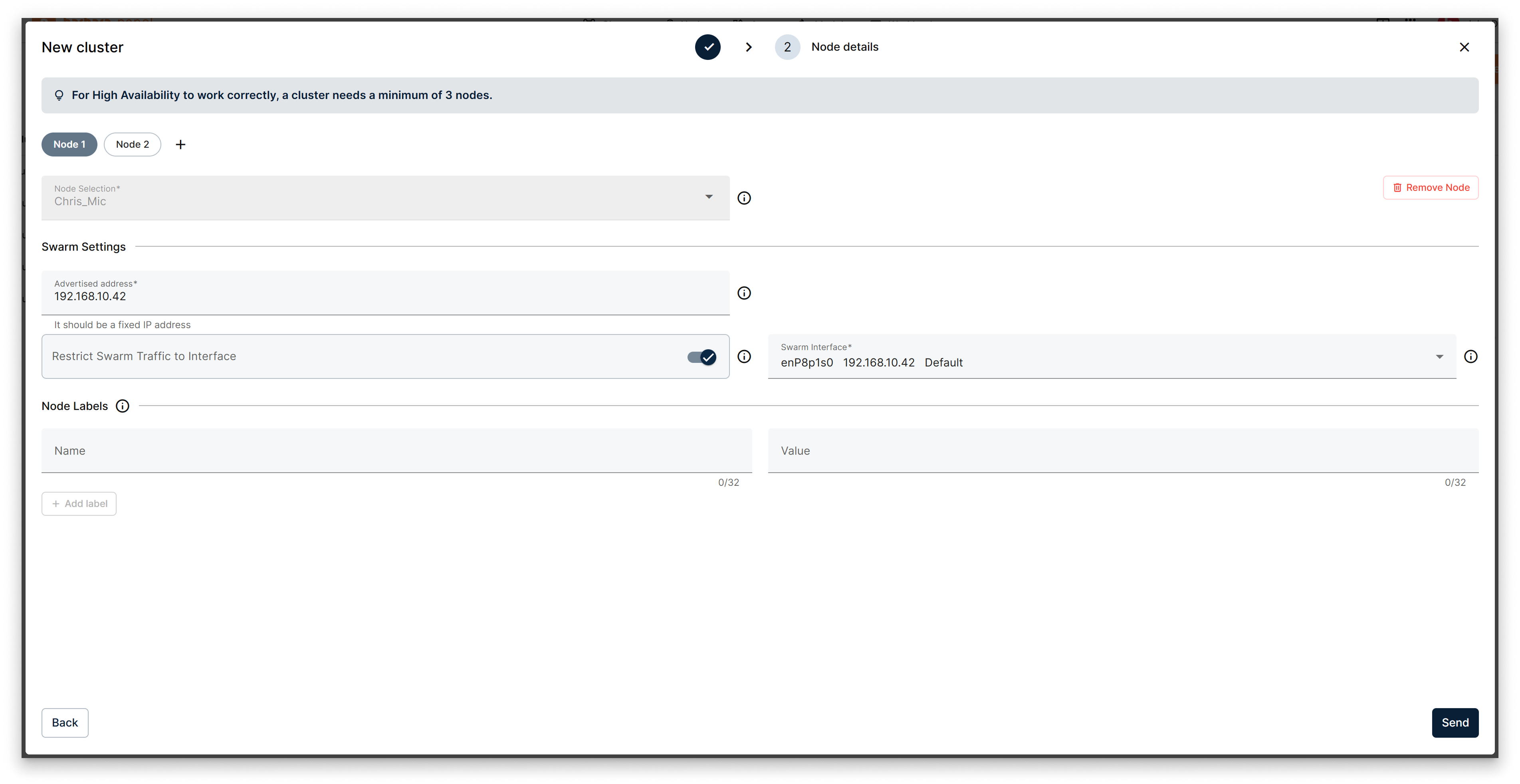This screenshot has width=1520, height=784.
Task: Open the Node Selection info tooltip icon
Action: (744, 198)
